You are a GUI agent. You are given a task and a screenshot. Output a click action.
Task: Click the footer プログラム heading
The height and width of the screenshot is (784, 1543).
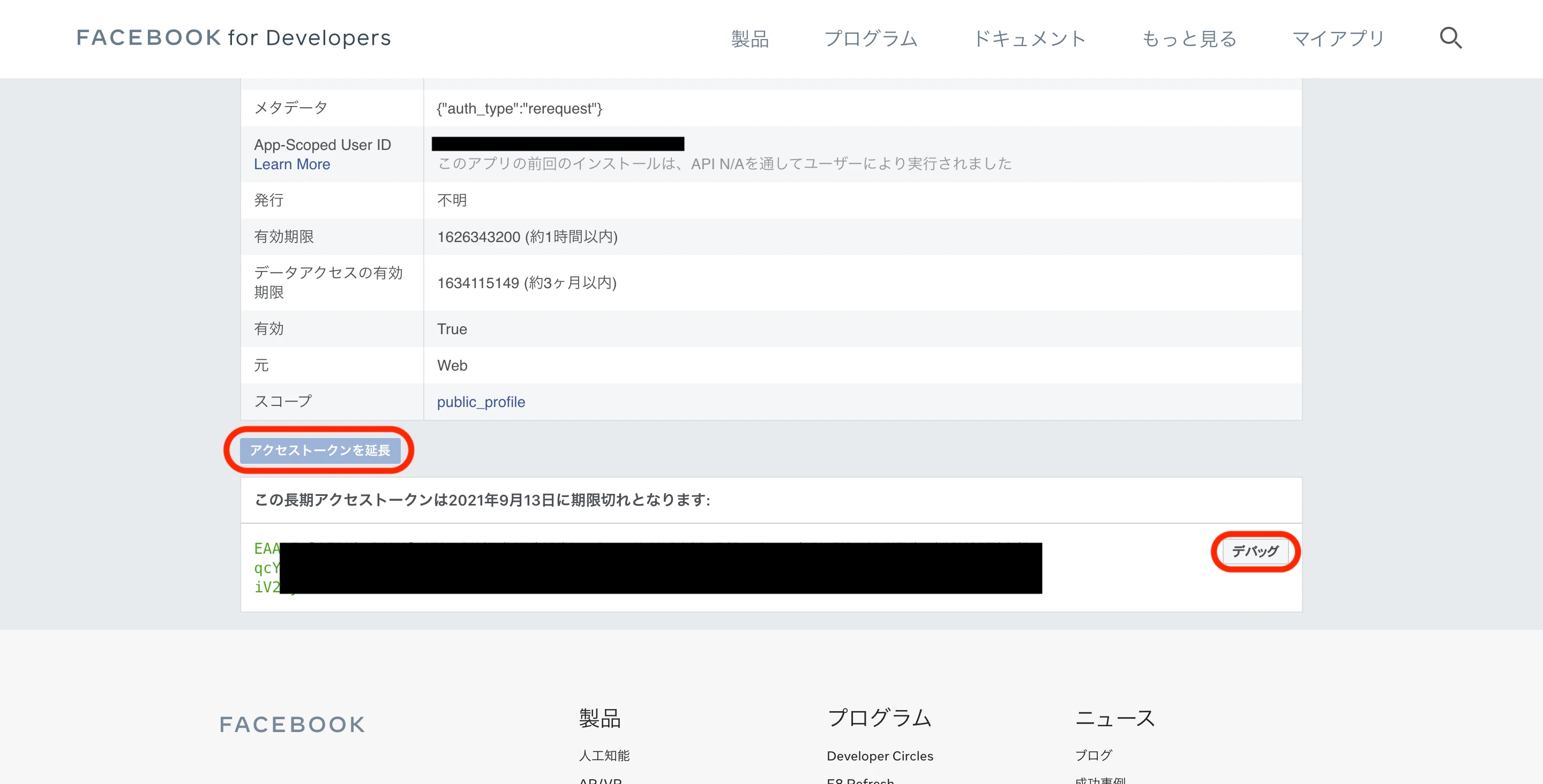(x=879, y=718)
